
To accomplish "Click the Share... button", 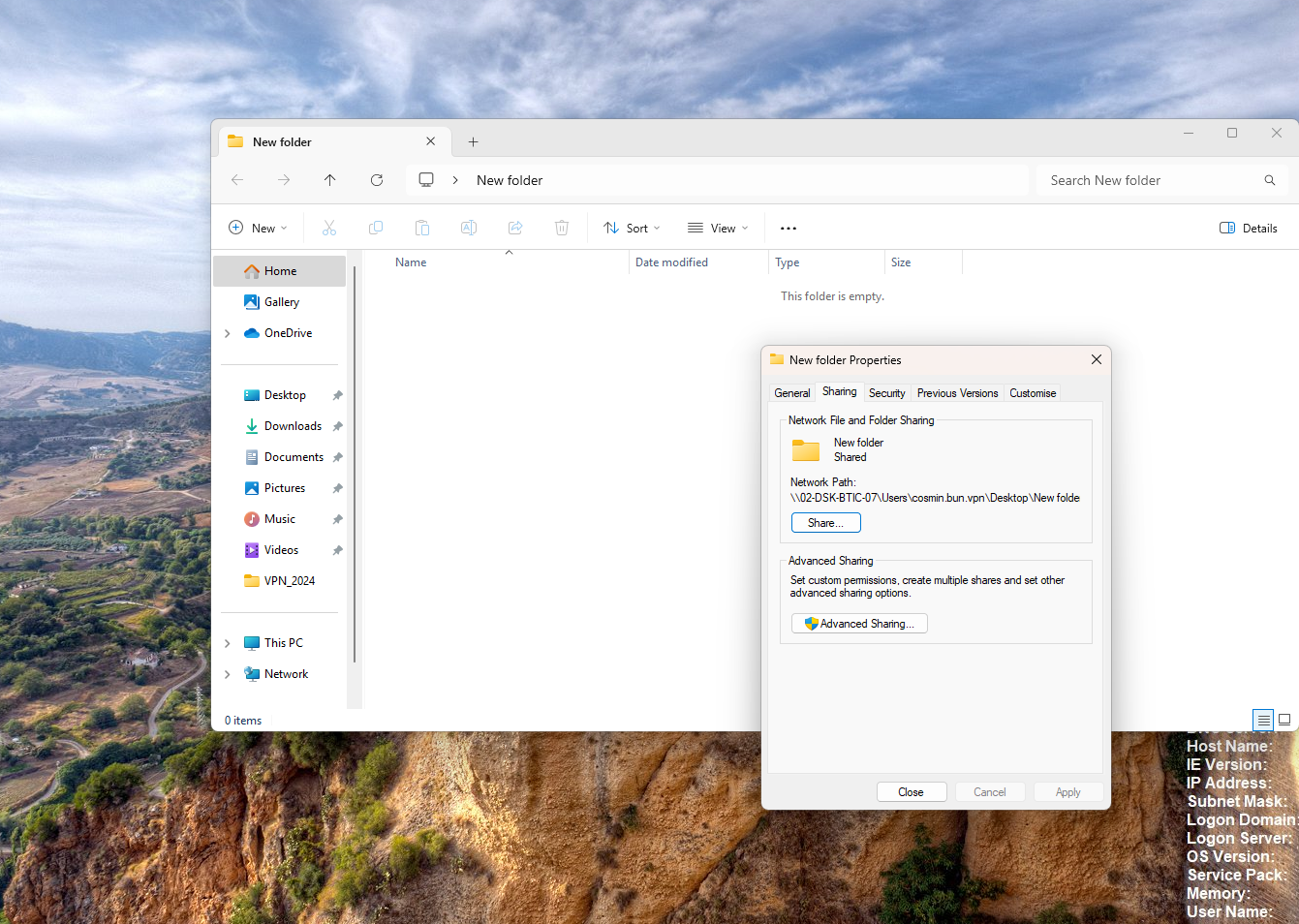I will (826, 523).
